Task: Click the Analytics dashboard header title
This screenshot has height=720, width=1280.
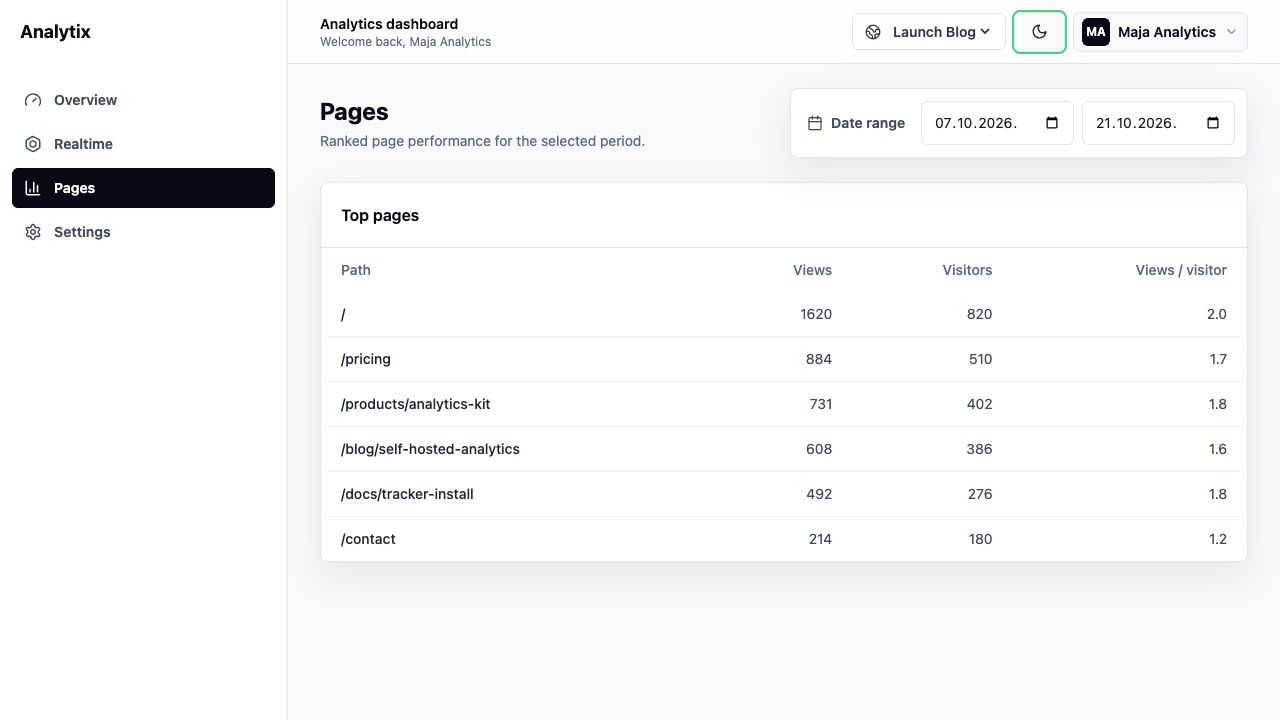Action: click(x=389, y=24)
